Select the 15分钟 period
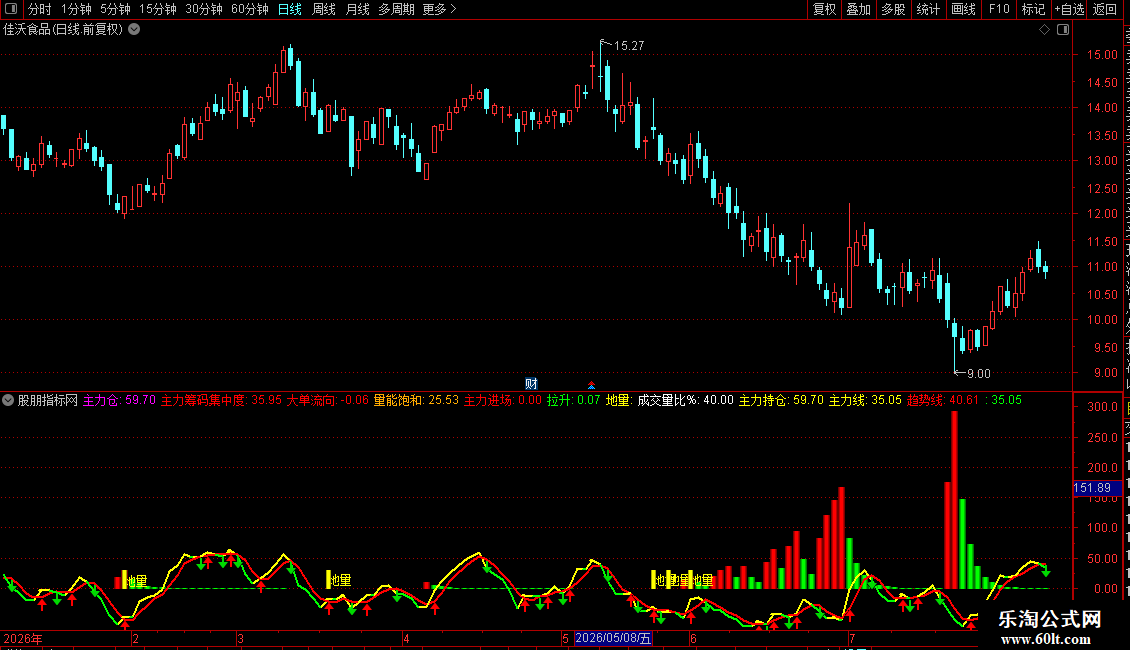The width and height of the screenshot is (1130, 650). tap(158, 9)
